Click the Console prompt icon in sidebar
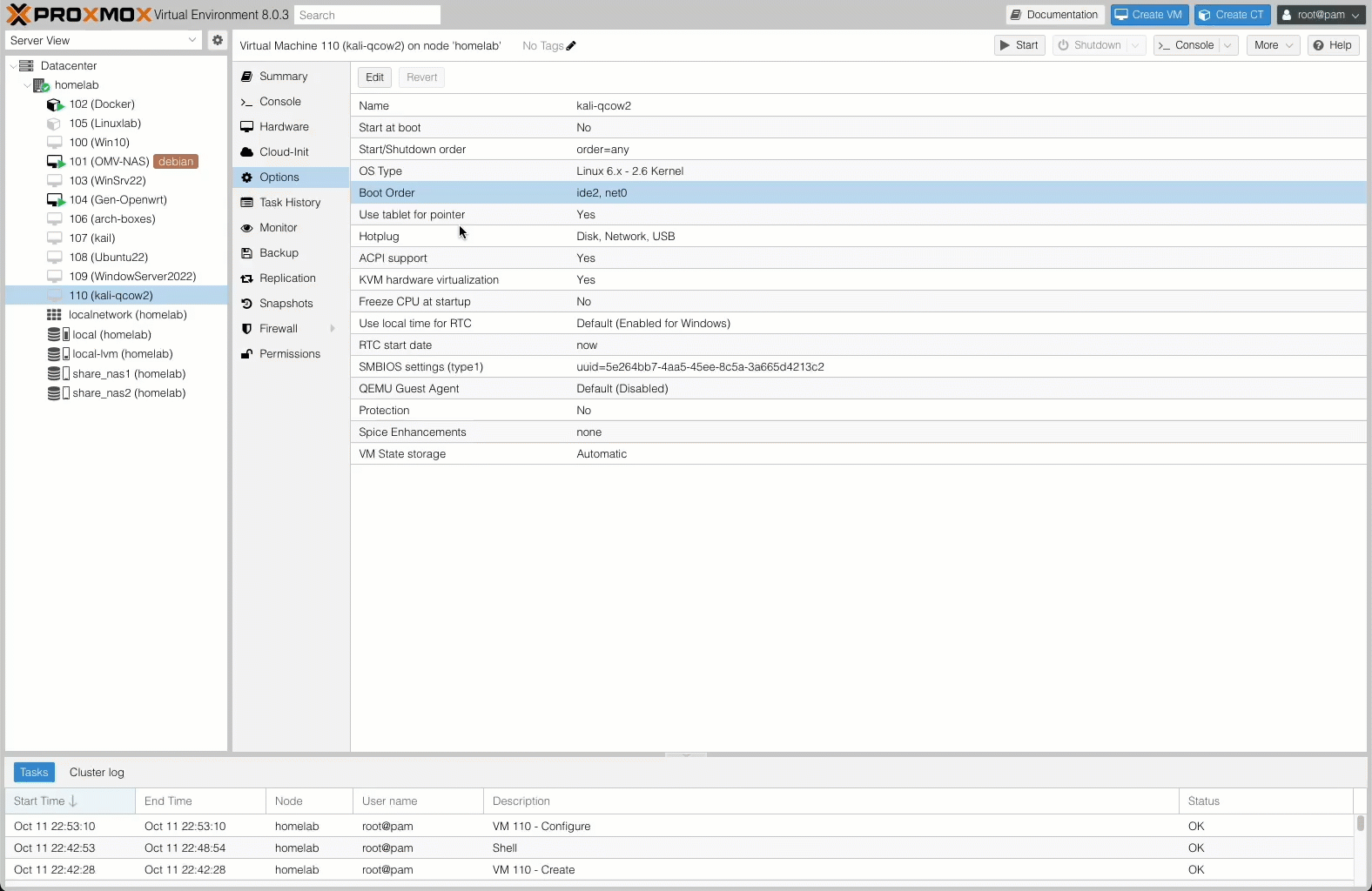Viewport: 1372px width, 891px height. coord(246,102)
